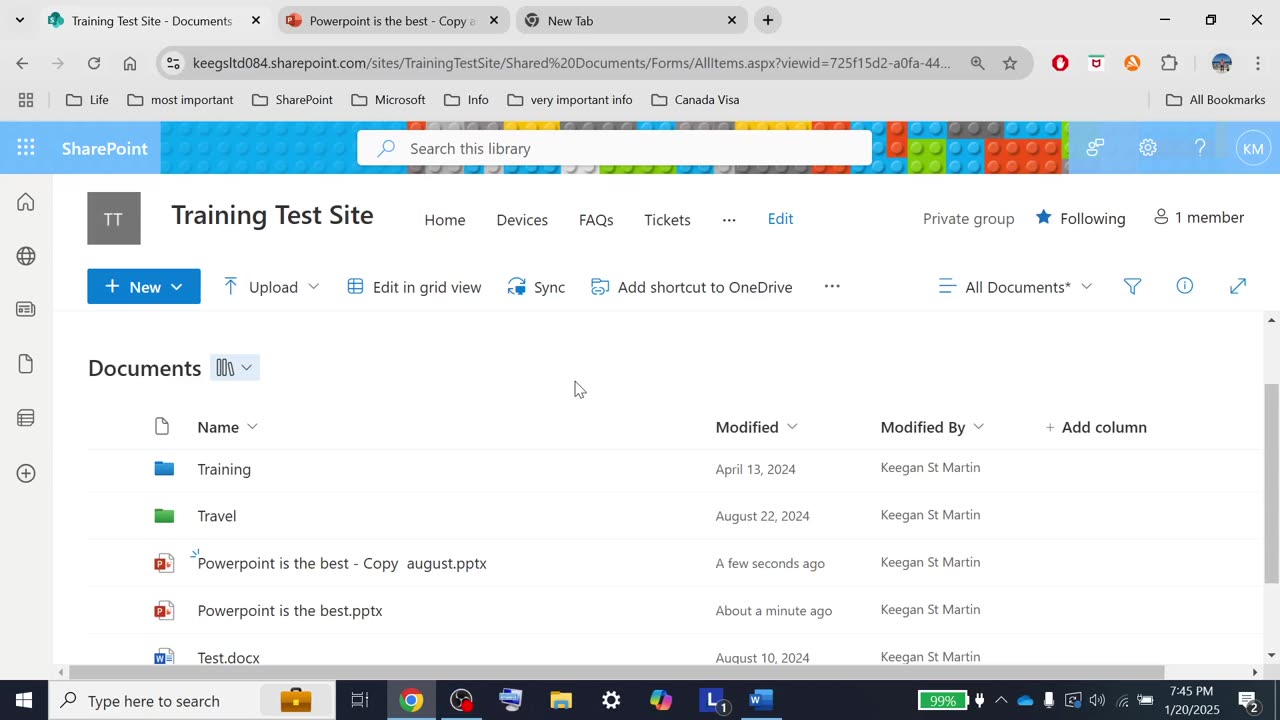Open the All Documents view switcher
The image size is (1280, 720).
tap(1015, 287)
